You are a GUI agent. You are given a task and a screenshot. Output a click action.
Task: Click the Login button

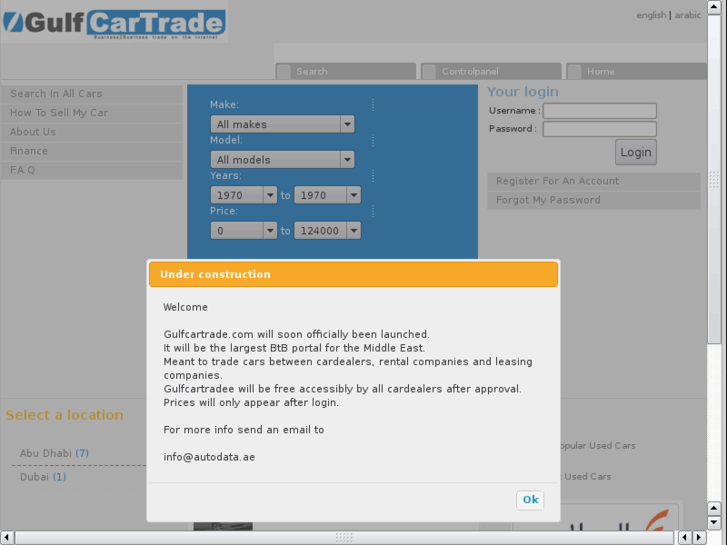click(x=636, y=152)
